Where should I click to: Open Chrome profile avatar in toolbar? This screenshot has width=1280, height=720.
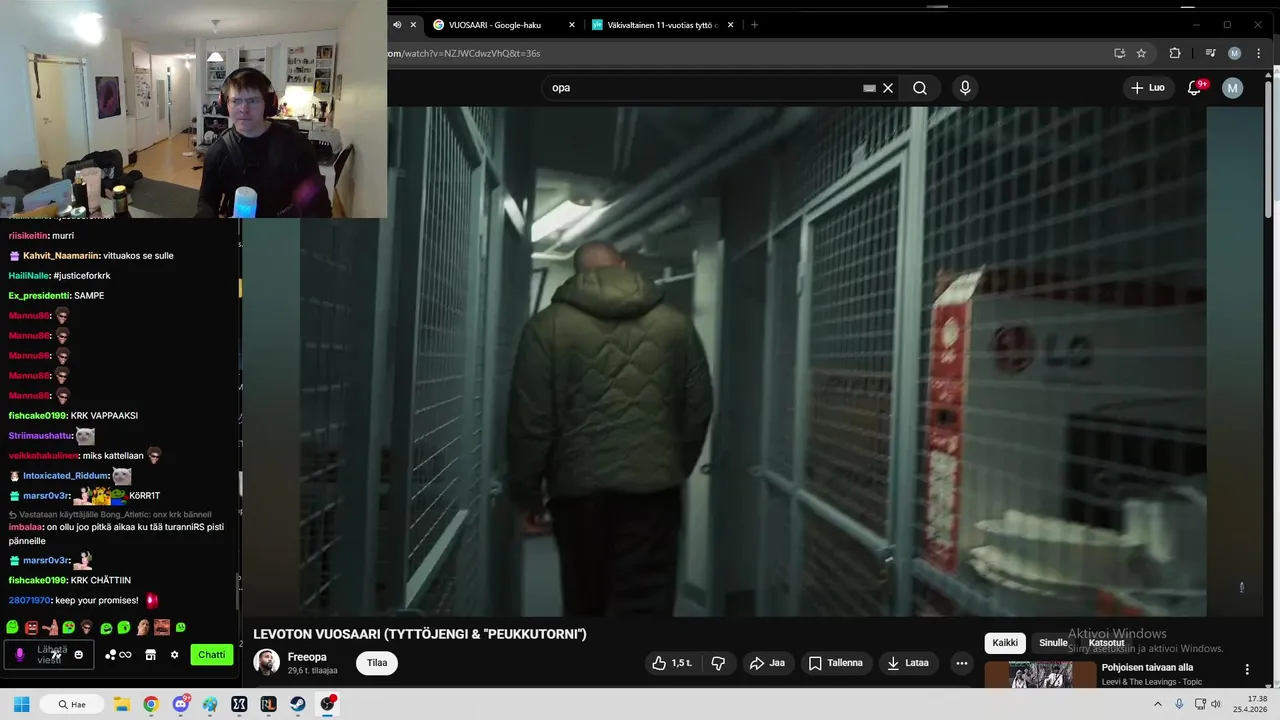click(1235, 53)
